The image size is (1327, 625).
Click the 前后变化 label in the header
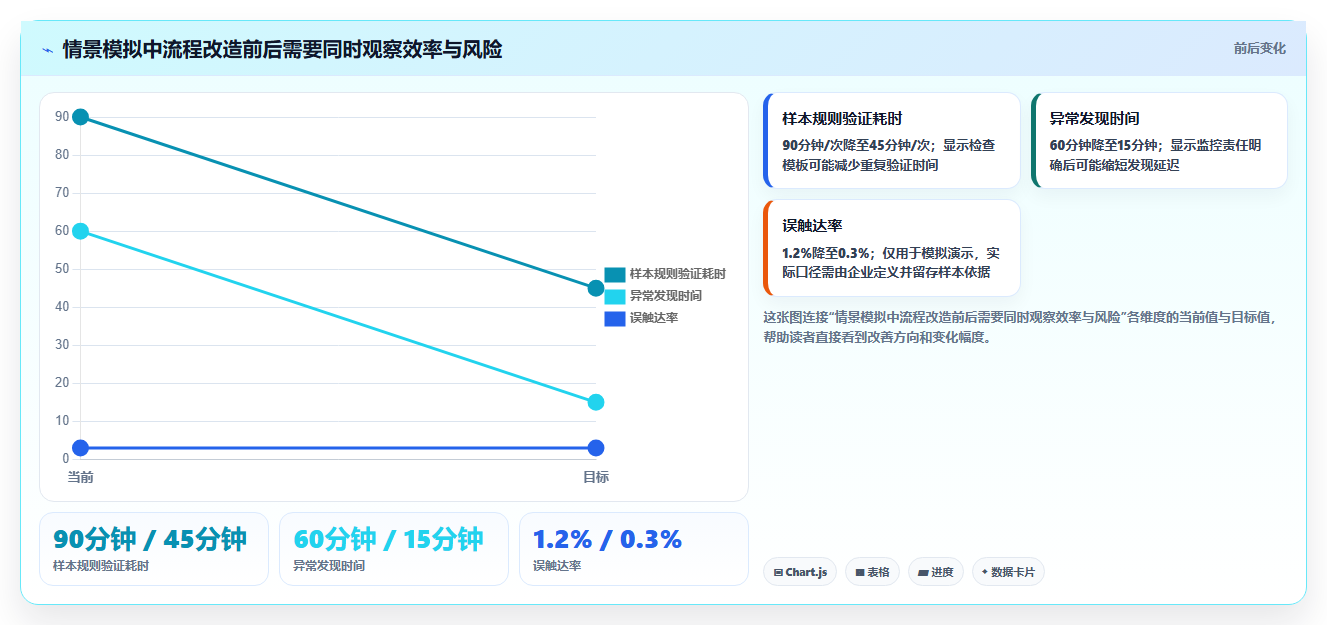[1259, 48]
